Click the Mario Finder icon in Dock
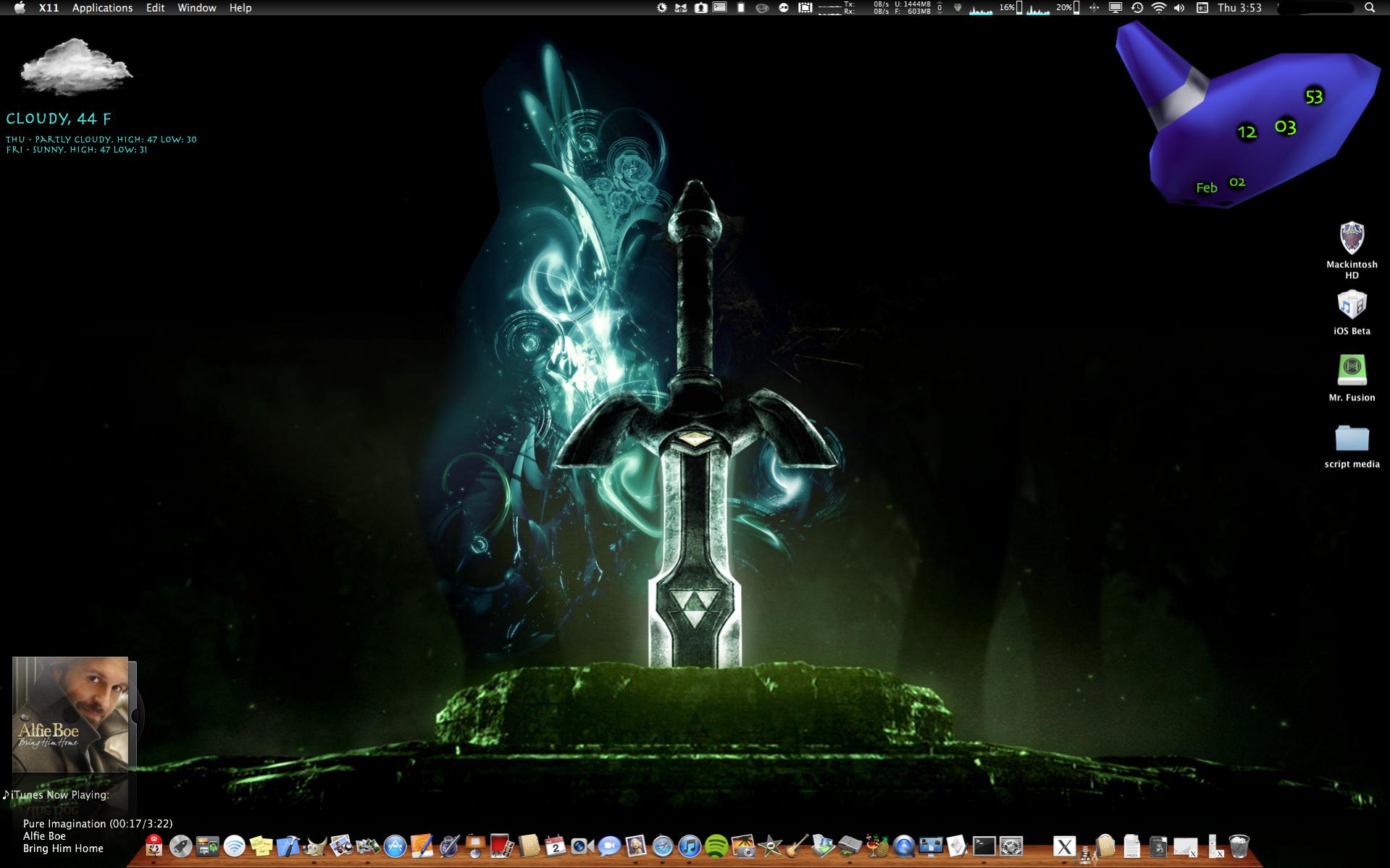The width and height of the screenshot is (1390, 868). click(x=154, y=846)
